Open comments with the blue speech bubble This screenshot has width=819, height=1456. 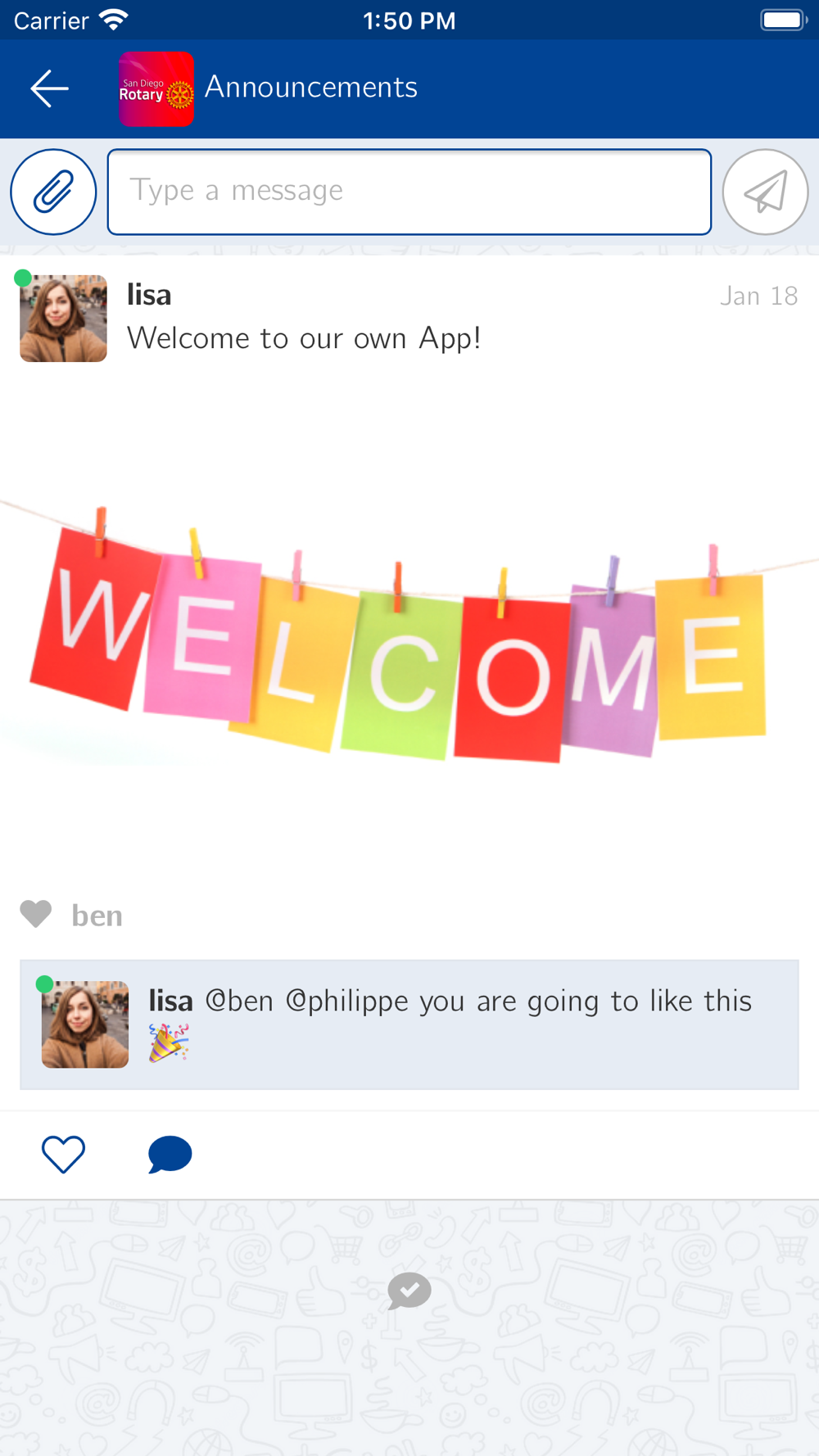point(170,1155)
